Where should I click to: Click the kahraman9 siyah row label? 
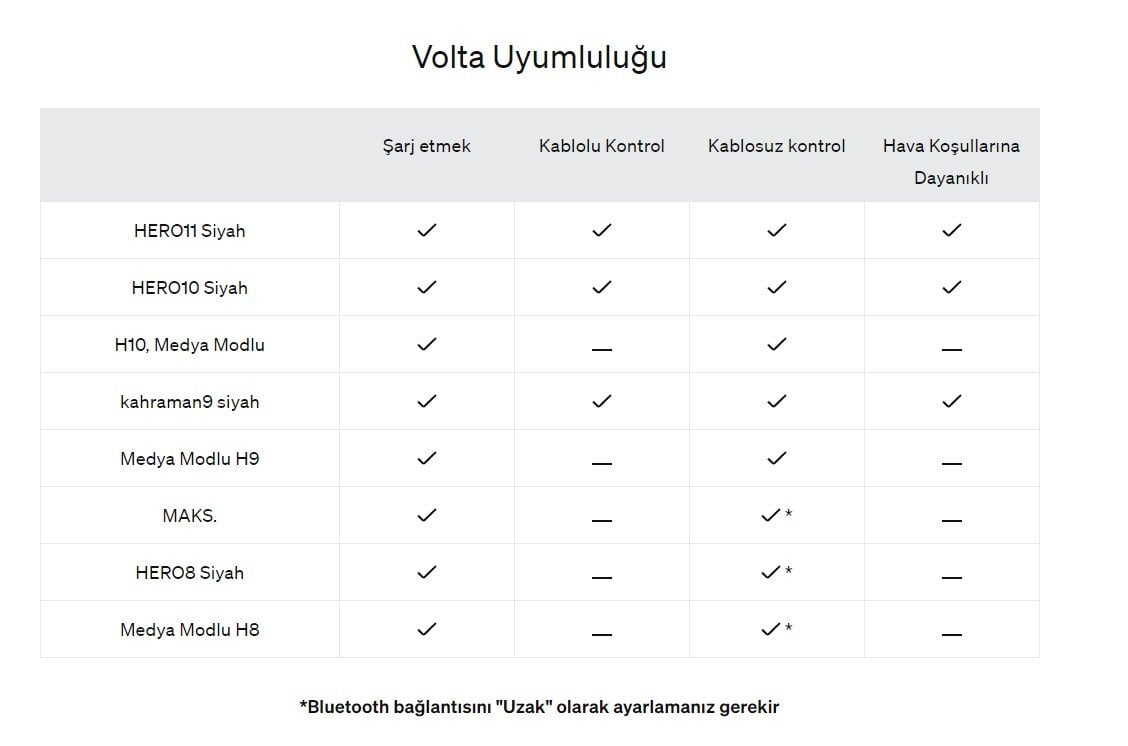click(x=189, y=402)
